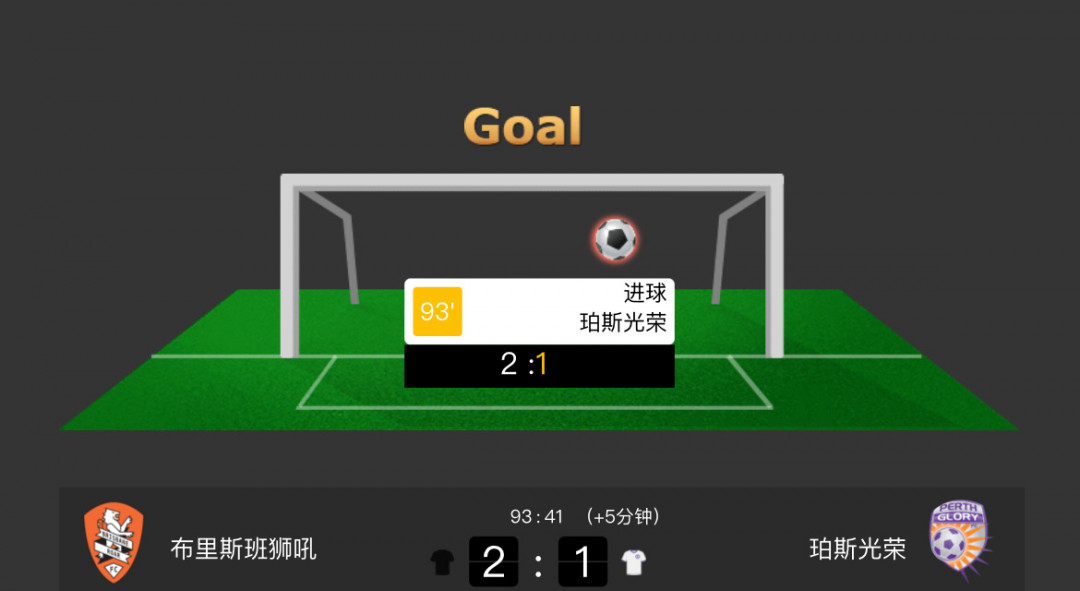The image size is (1080, 591).
Task: Click the away score digit 1 on scoreboard
Action: click(x=583, y=561)
